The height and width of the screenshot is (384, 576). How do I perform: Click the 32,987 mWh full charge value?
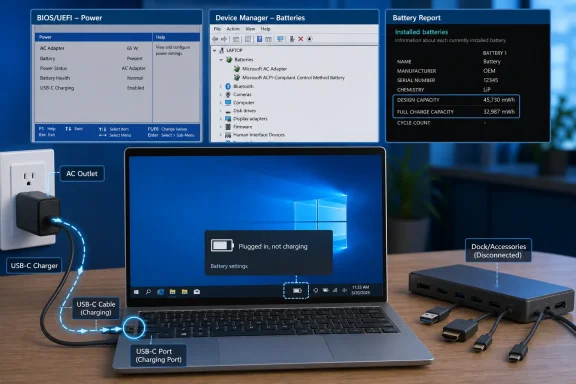(x=499, y=112)
